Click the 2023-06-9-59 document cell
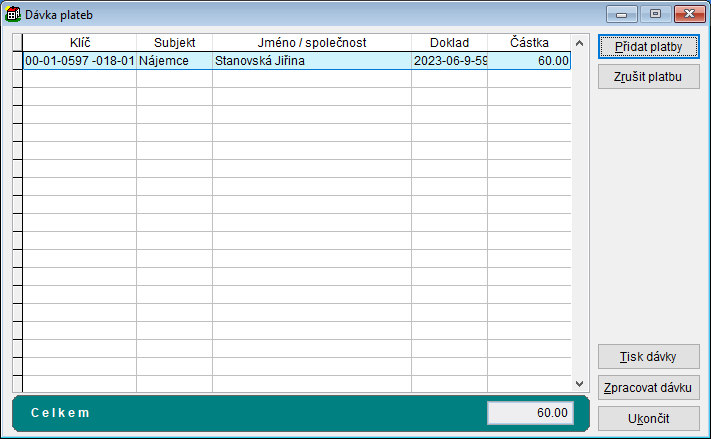 (x=449, y=61)
